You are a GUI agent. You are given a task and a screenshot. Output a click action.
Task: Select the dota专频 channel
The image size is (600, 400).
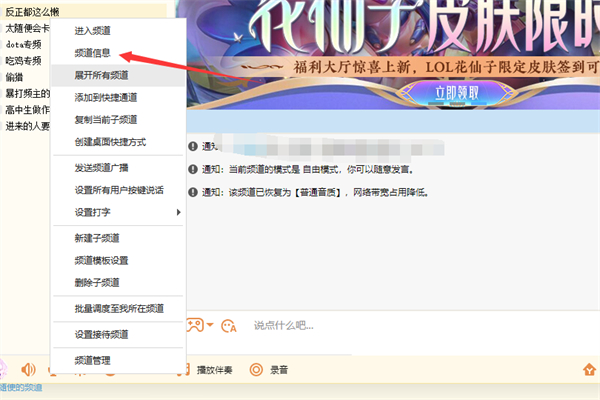[23, 44]
